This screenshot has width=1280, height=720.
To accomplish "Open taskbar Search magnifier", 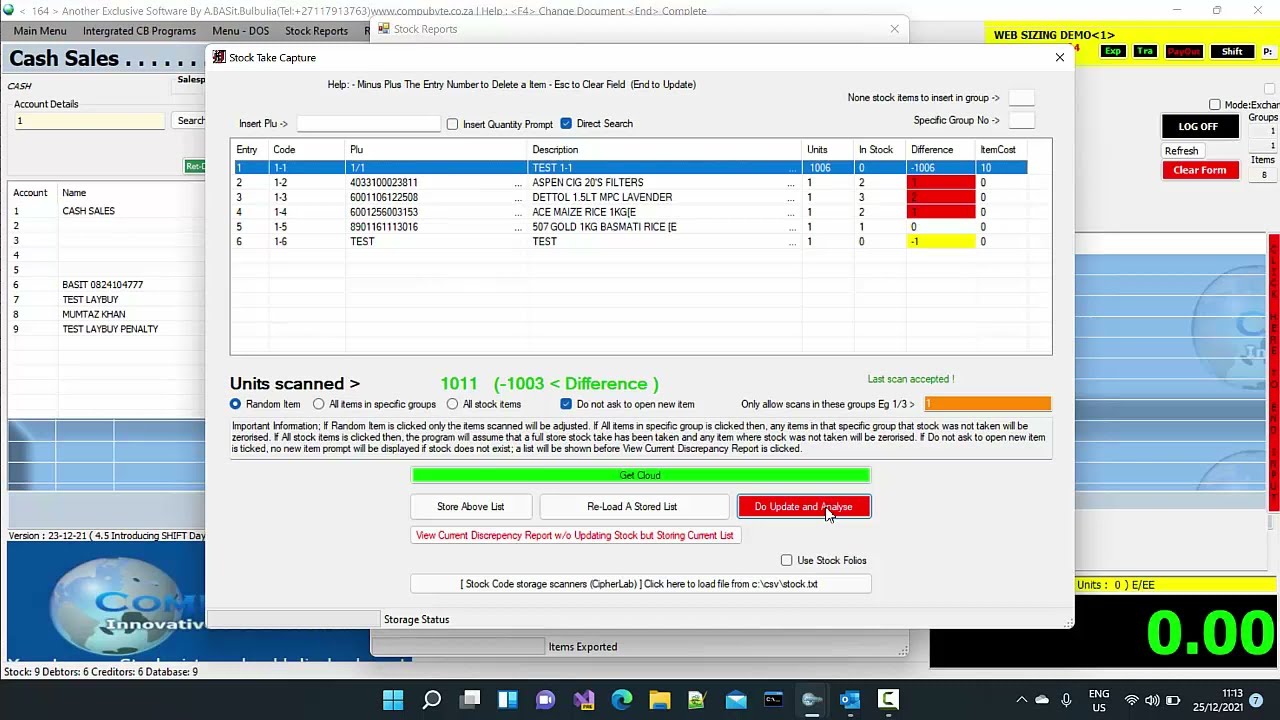I will [x=431, y=699].
